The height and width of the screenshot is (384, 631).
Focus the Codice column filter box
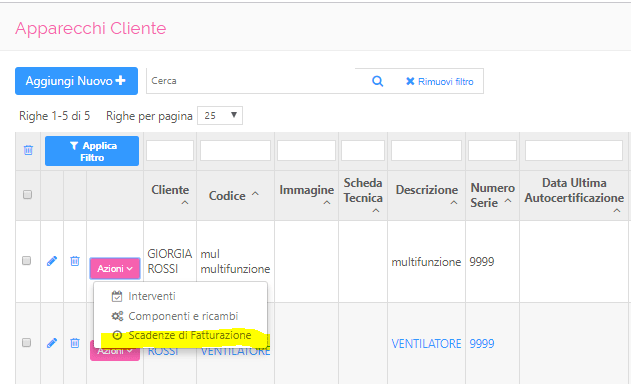pos(235,151)
